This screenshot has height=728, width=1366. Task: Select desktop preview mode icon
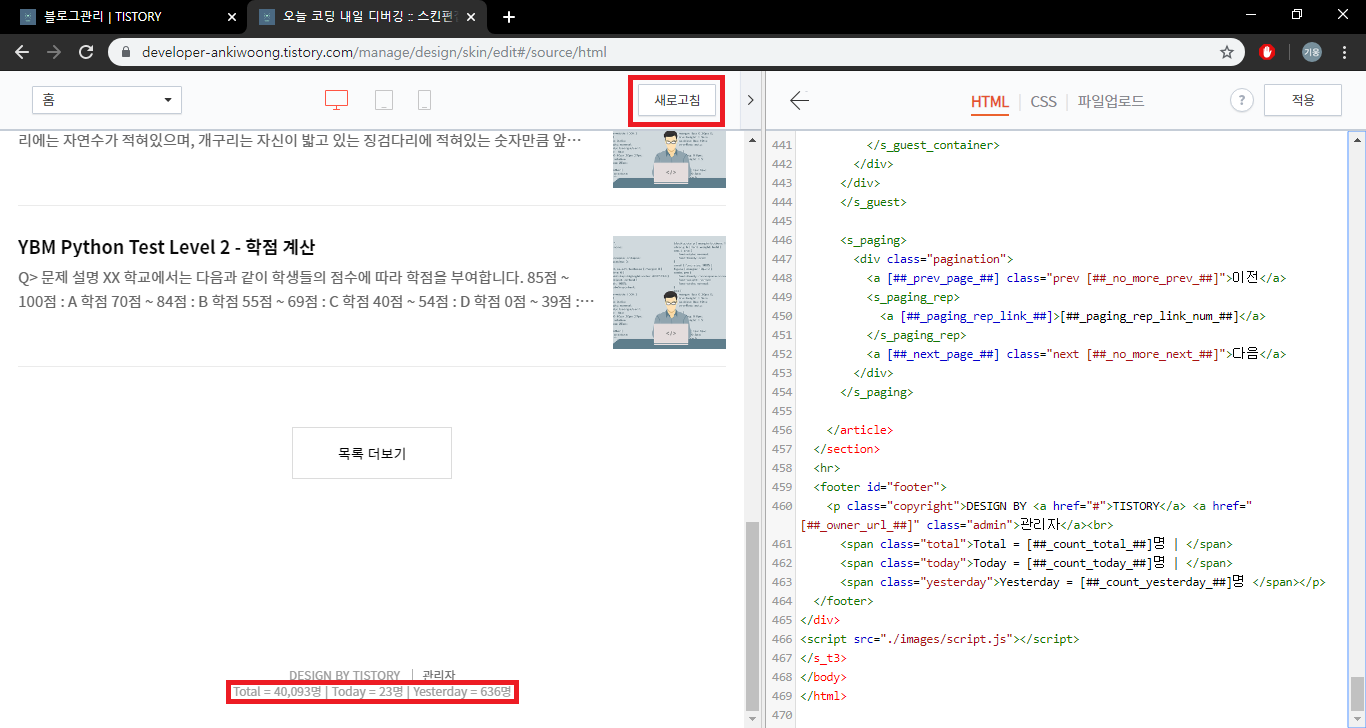coord(336,100)
